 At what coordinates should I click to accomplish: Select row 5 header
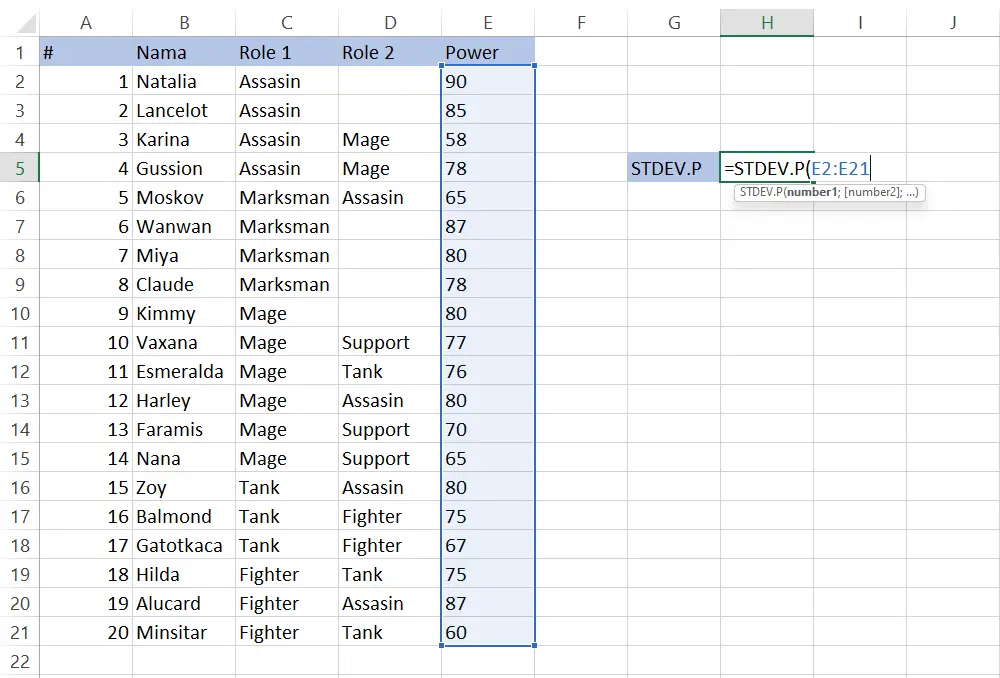tap(20, 168)
